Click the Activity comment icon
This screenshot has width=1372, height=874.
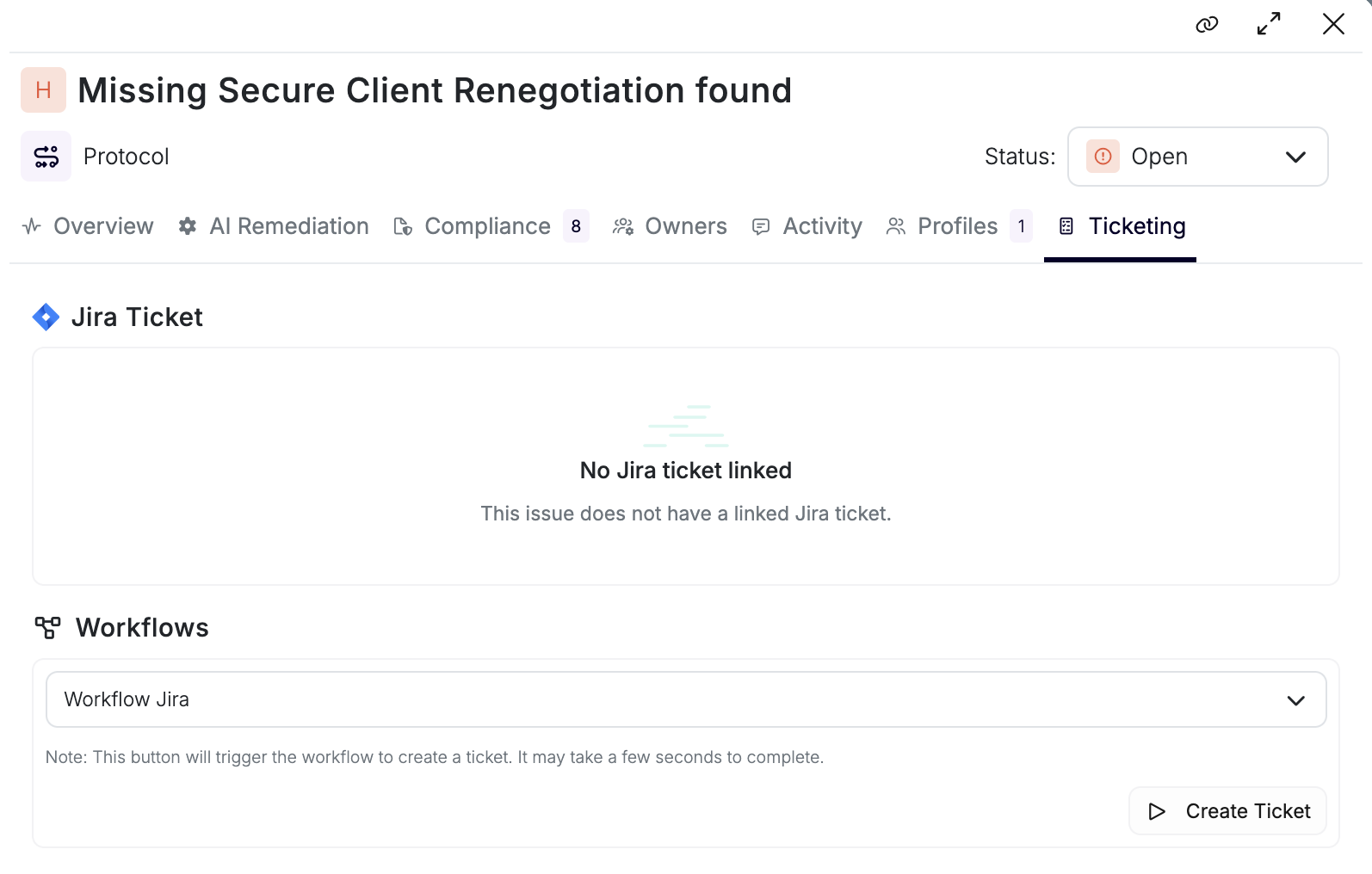(760, 226)
